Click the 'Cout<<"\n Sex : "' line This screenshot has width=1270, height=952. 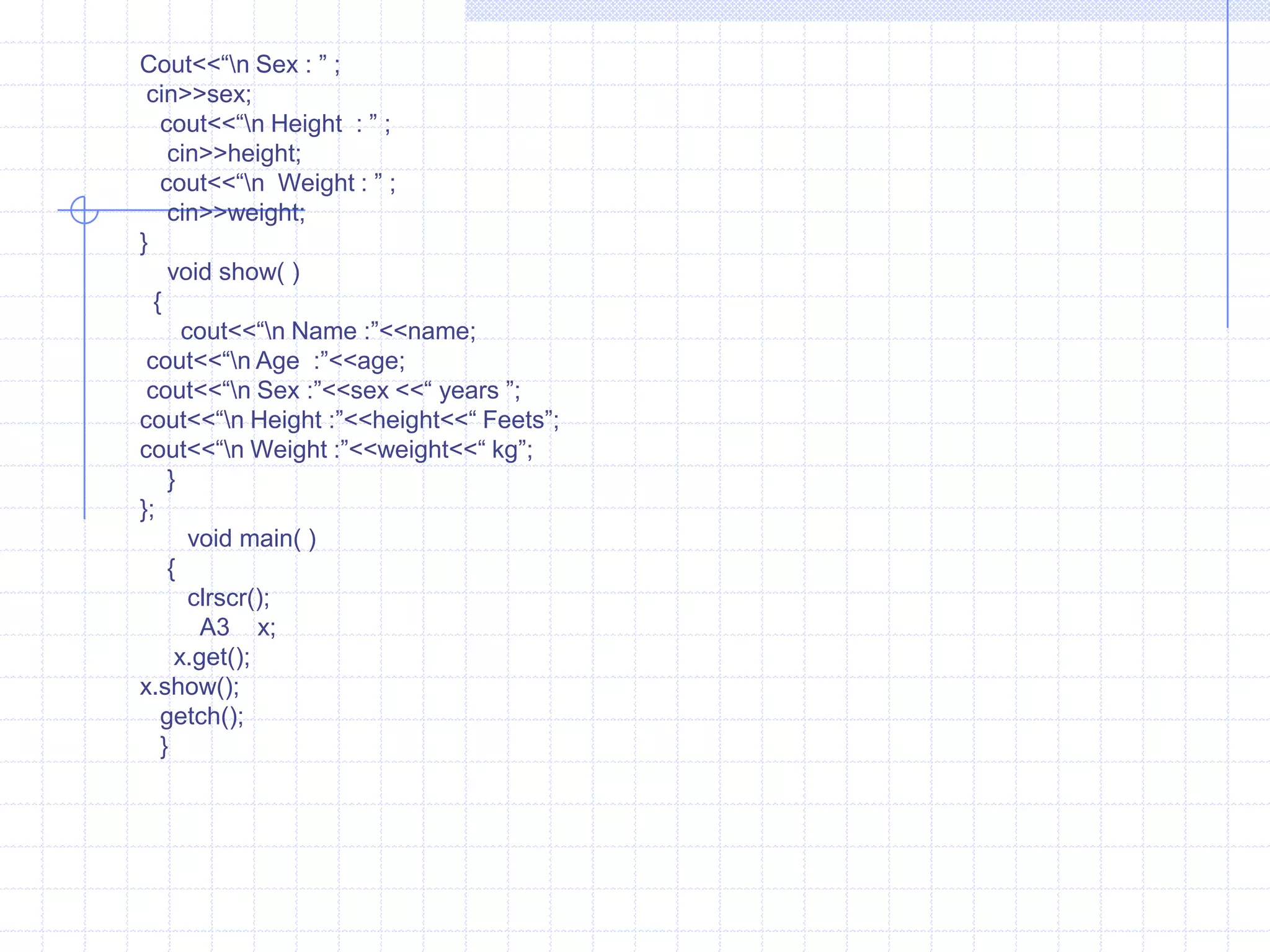click(239, 64)
